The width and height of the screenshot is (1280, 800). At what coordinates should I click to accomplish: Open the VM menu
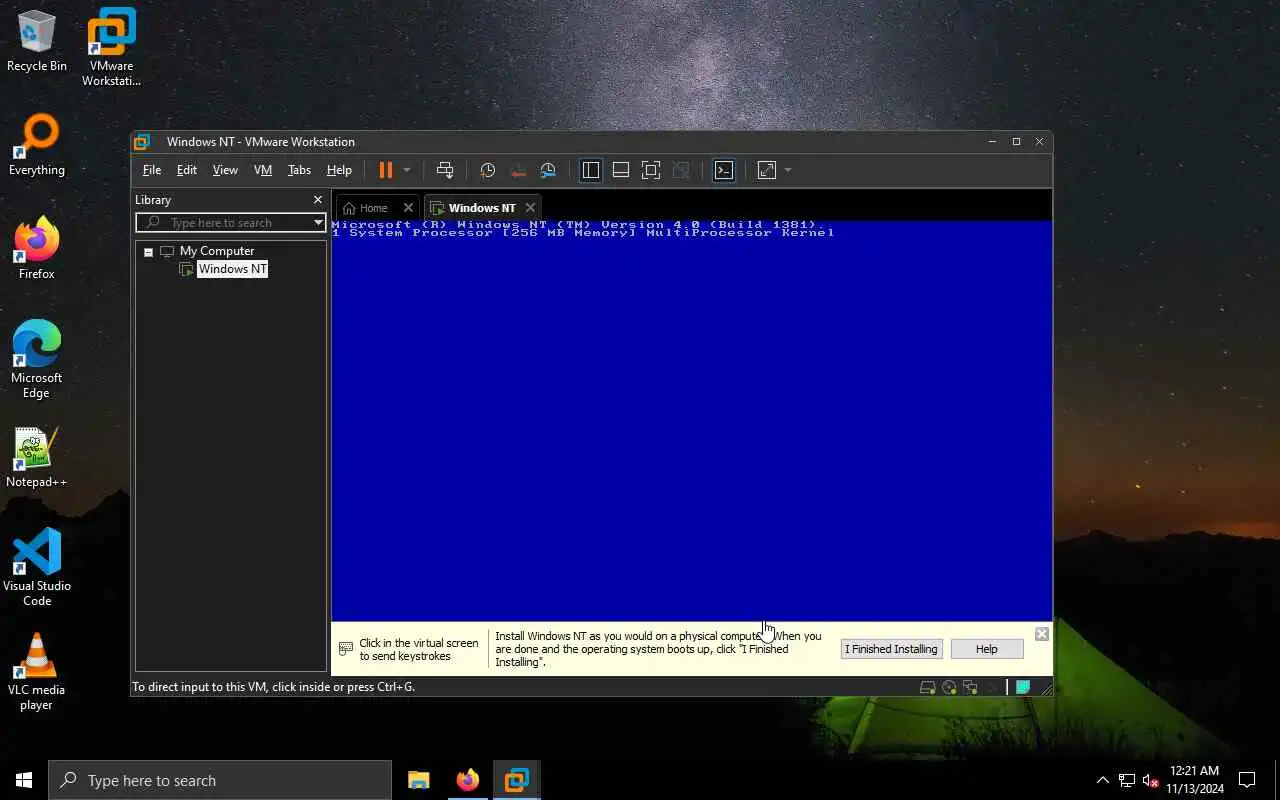[x=263, y=170]
